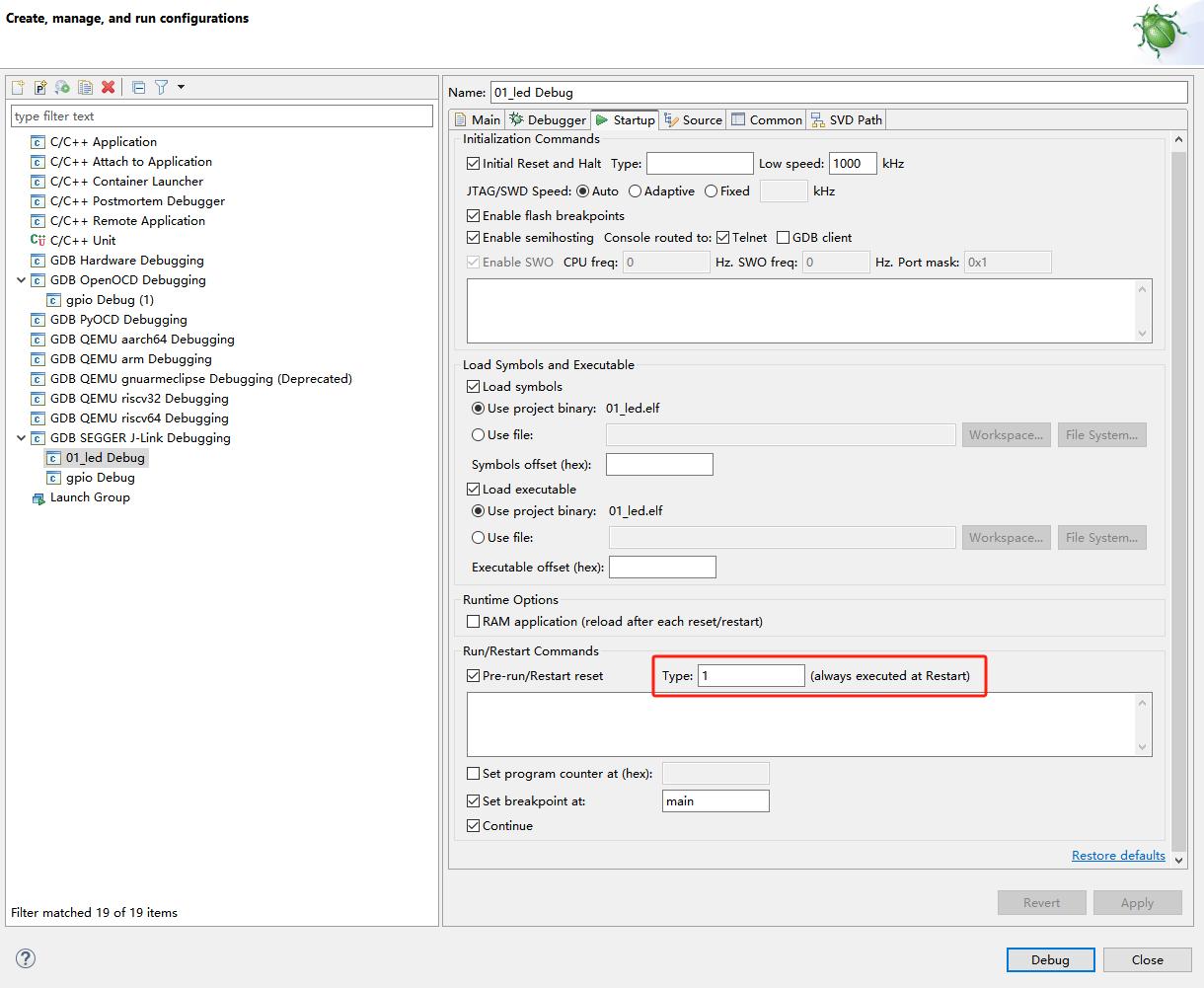Select GDB PyOCD Debugging
The height and width of the screenshot is (988, 1204).
click(x=118, y=320)
